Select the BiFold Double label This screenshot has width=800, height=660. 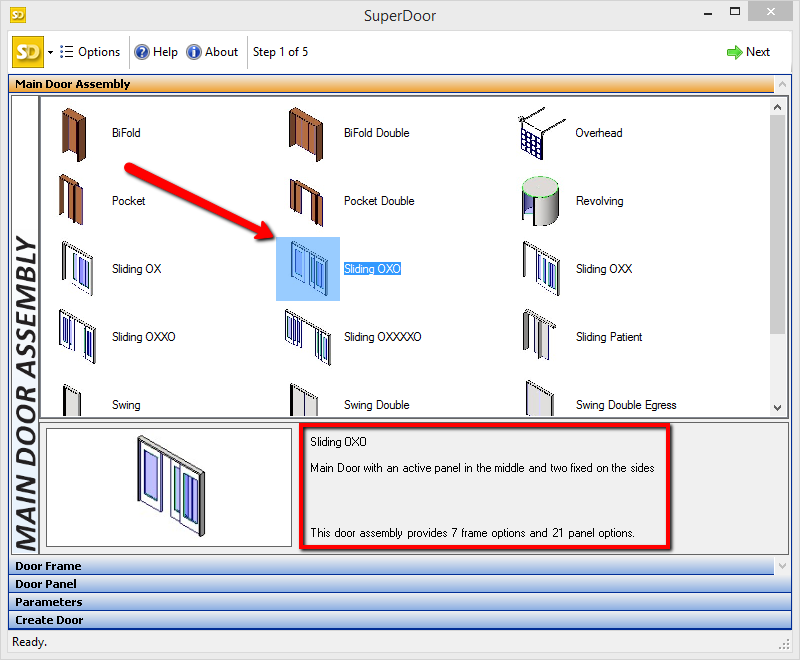(x=377, y=133)
